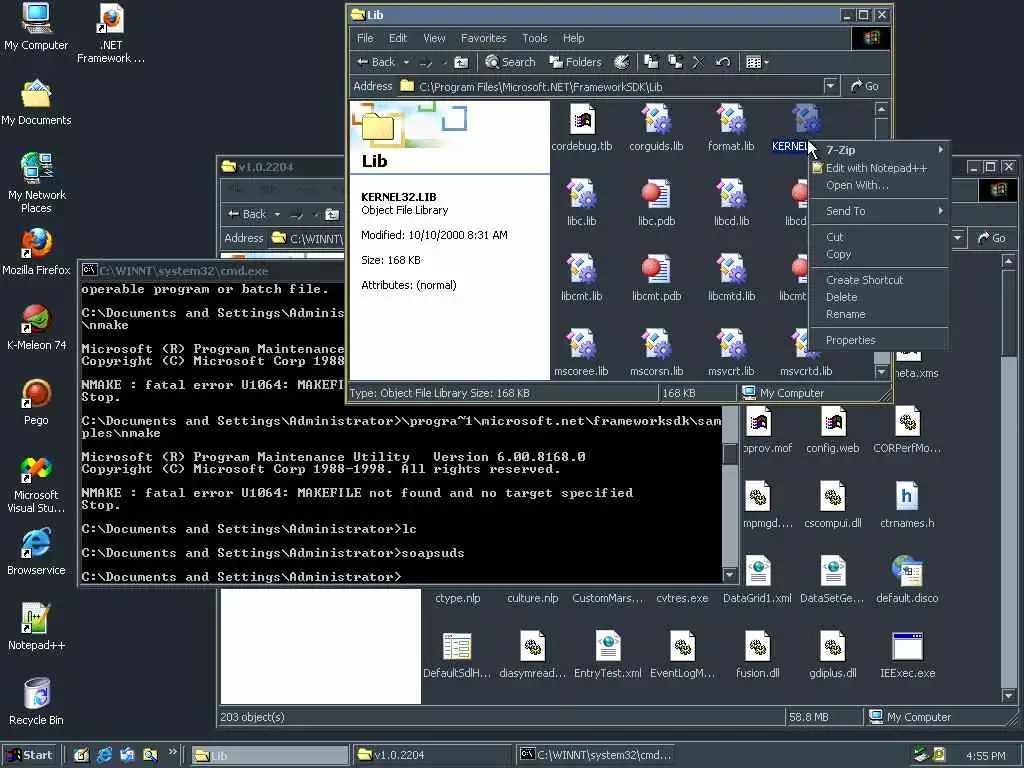The height and width of the screenshot is (768, 1024).
Task: Click the Back button in Lib window
Action: coord(377,62)
